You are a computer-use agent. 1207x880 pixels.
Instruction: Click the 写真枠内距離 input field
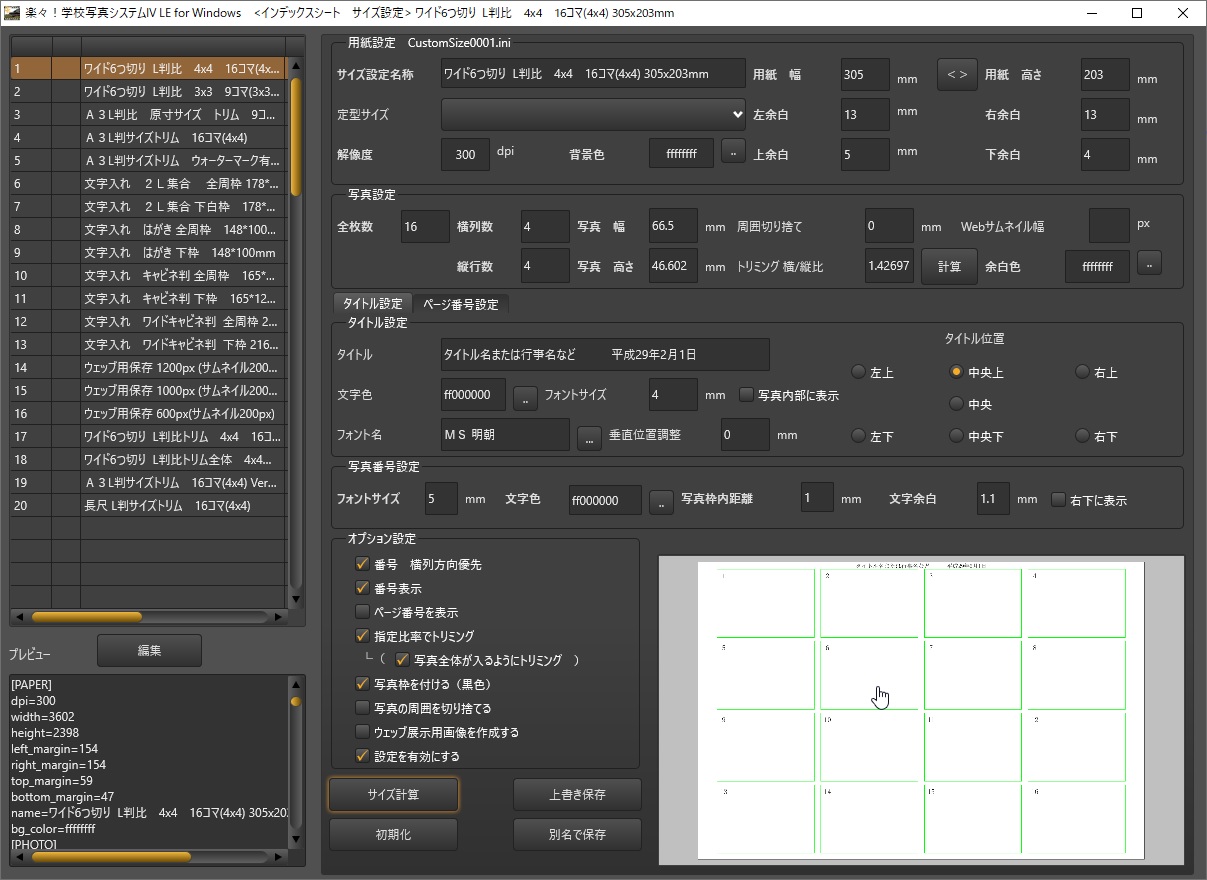817,498
